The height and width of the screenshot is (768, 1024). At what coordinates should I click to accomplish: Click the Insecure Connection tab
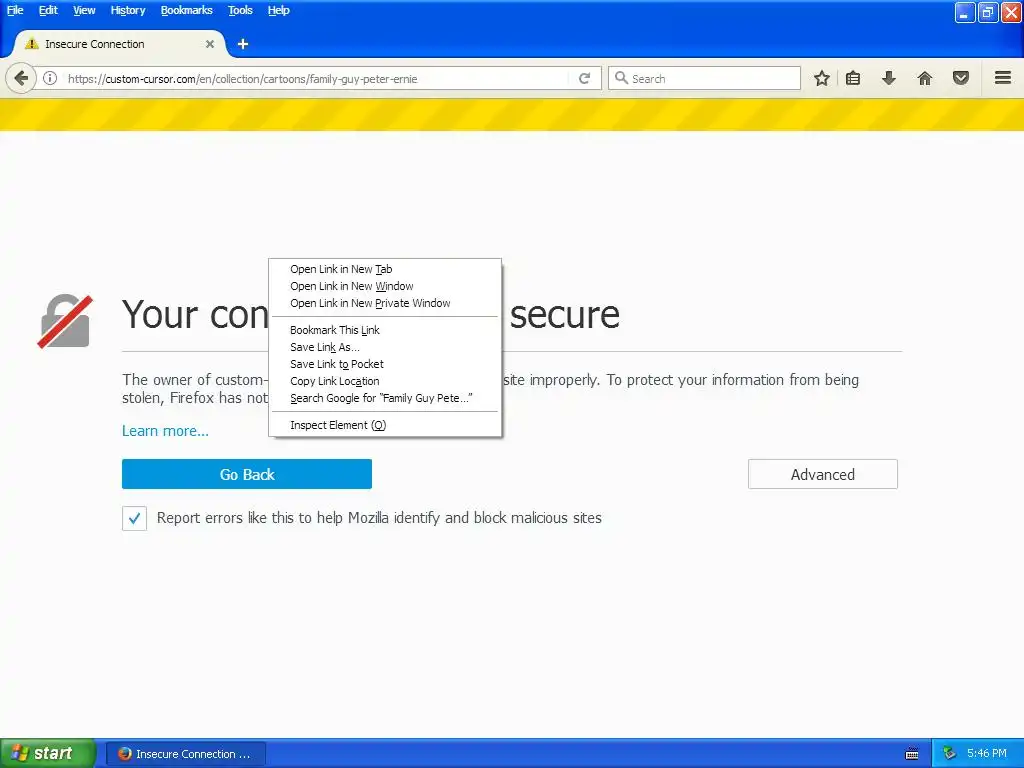(x=120, y=44)
